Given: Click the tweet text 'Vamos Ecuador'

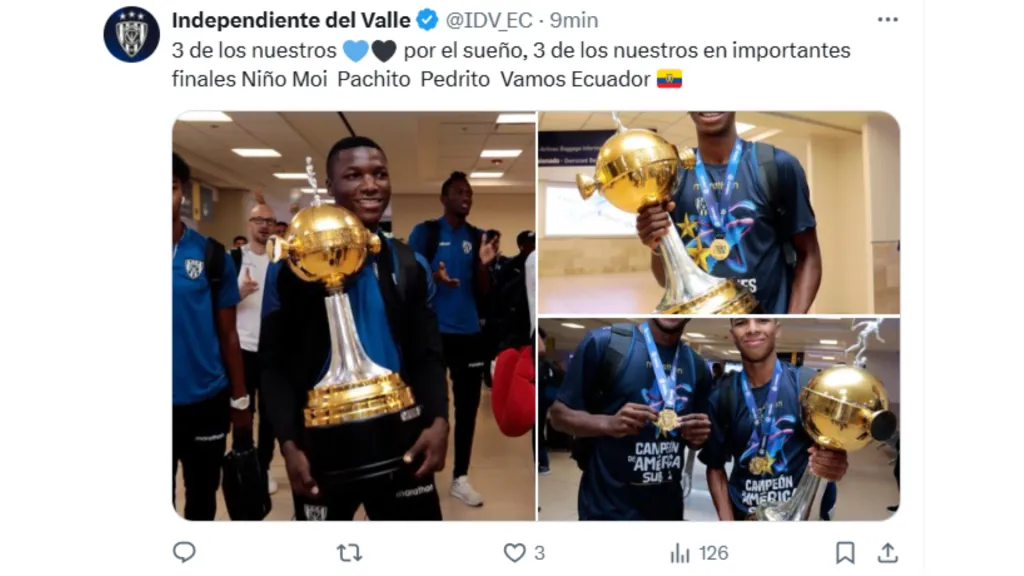Looking at the screenshot, I should (575, 79).
